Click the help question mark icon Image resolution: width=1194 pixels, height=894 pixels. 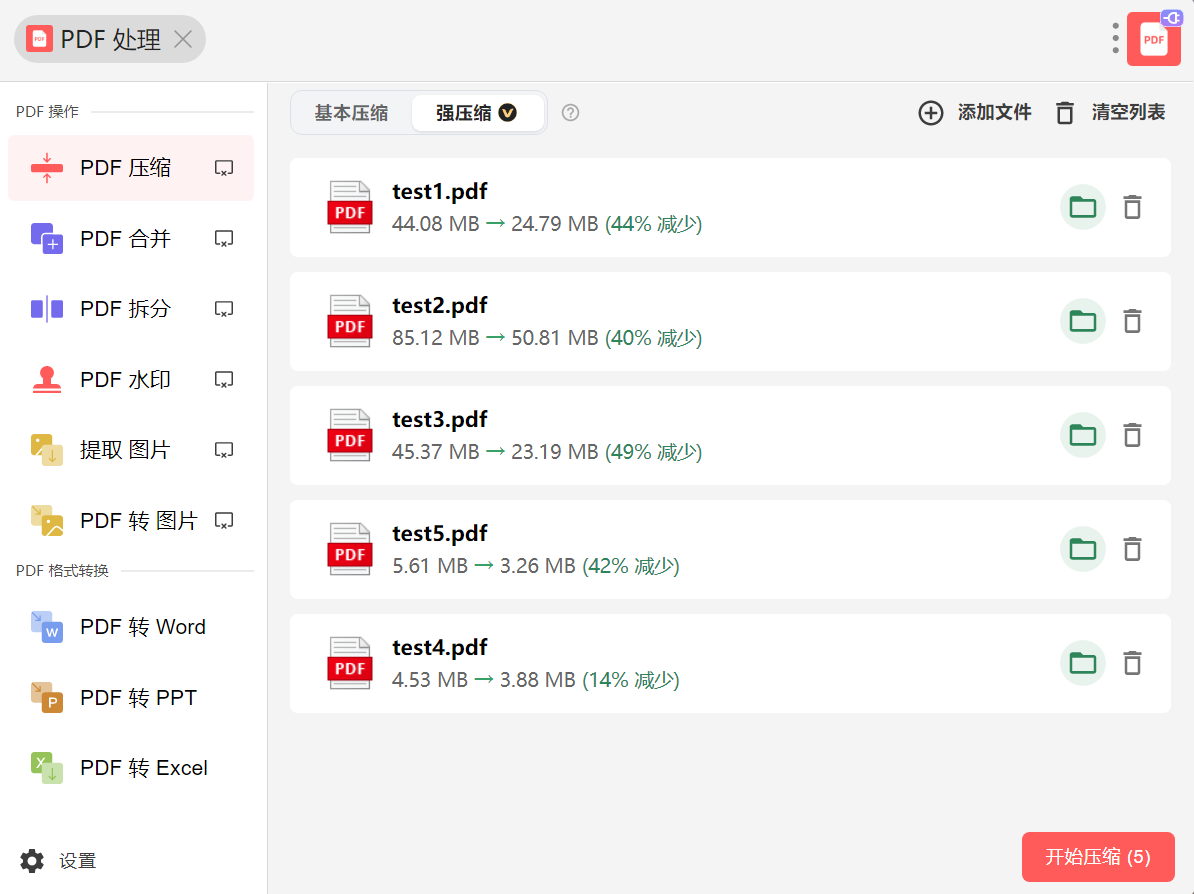(x=570, y=113)
